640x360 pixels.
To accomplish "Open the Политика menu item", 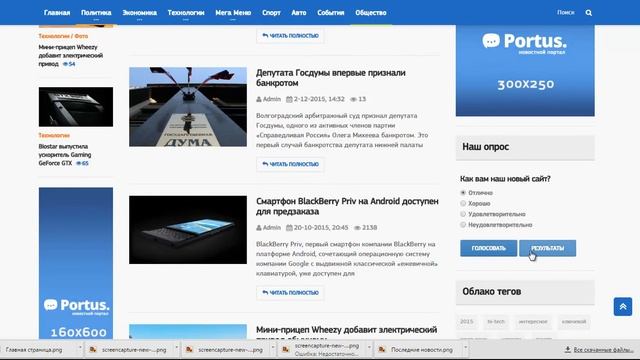I will point(96,13).
